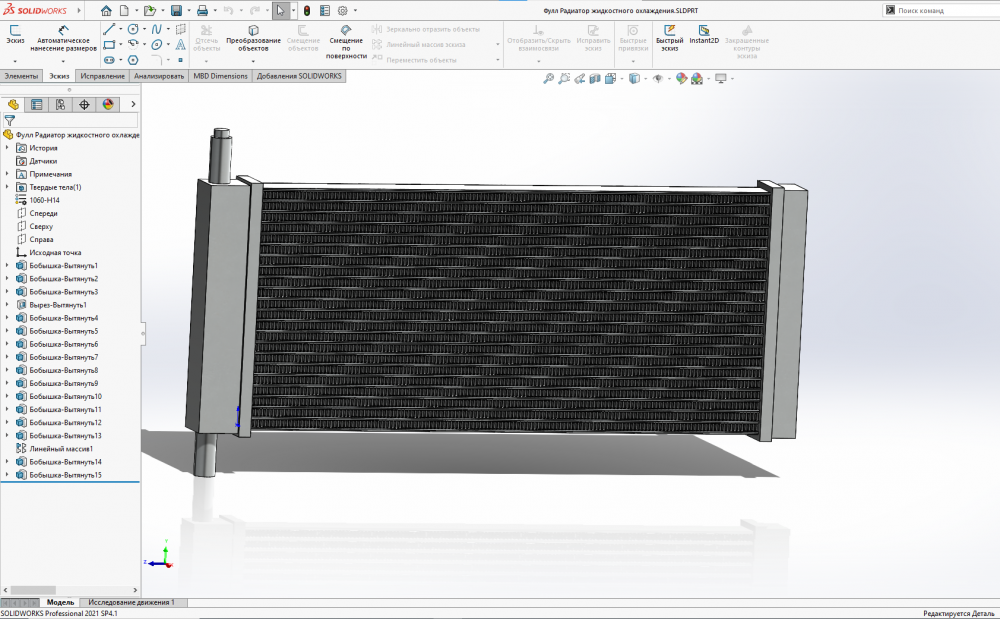The height and width of the screenshot is (619, 1000).
Task: Toggle Instant2D mode
Action: tap(704, 36)
